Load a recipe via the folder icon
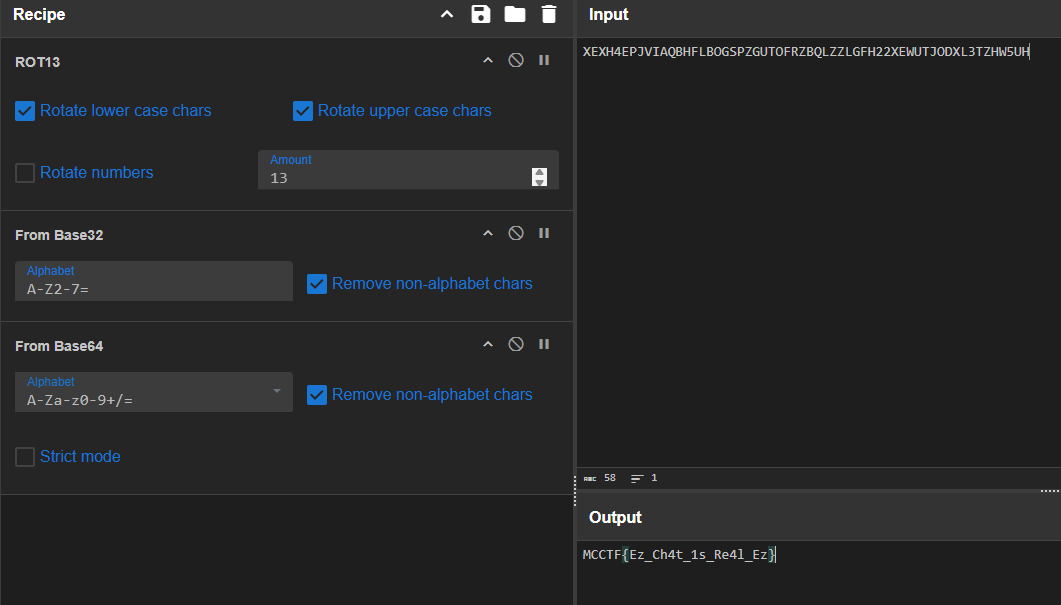The width and height of the screenshot is (1061, 605). click(x=514, y=14)
